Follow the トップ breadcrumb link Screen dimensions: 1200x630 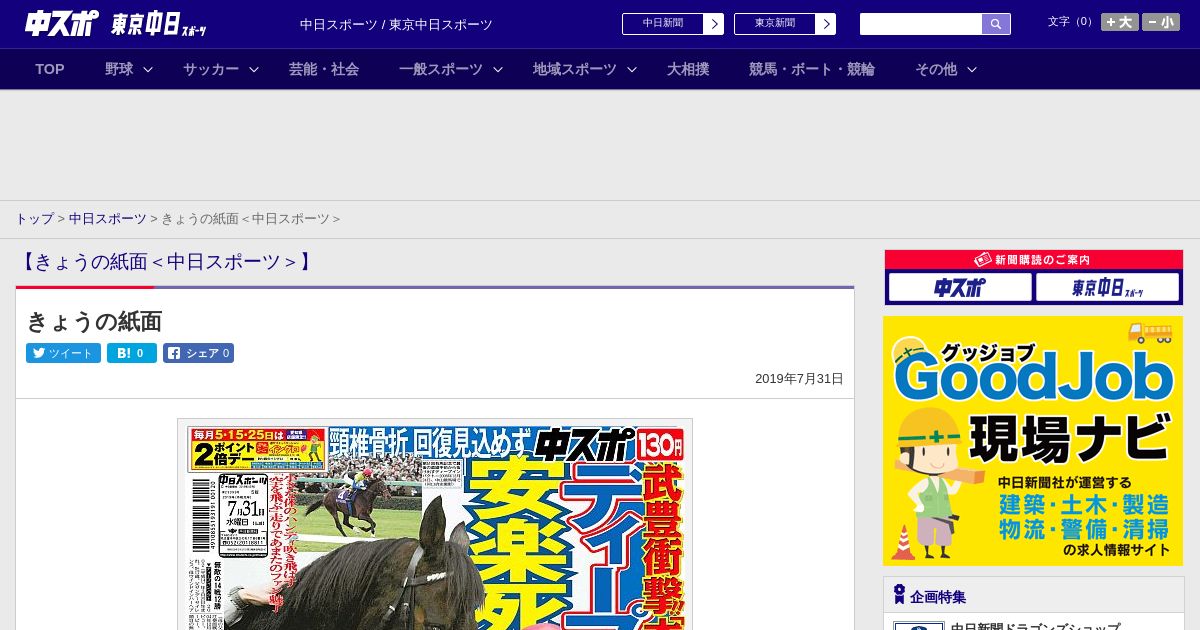tap(34, 219)
